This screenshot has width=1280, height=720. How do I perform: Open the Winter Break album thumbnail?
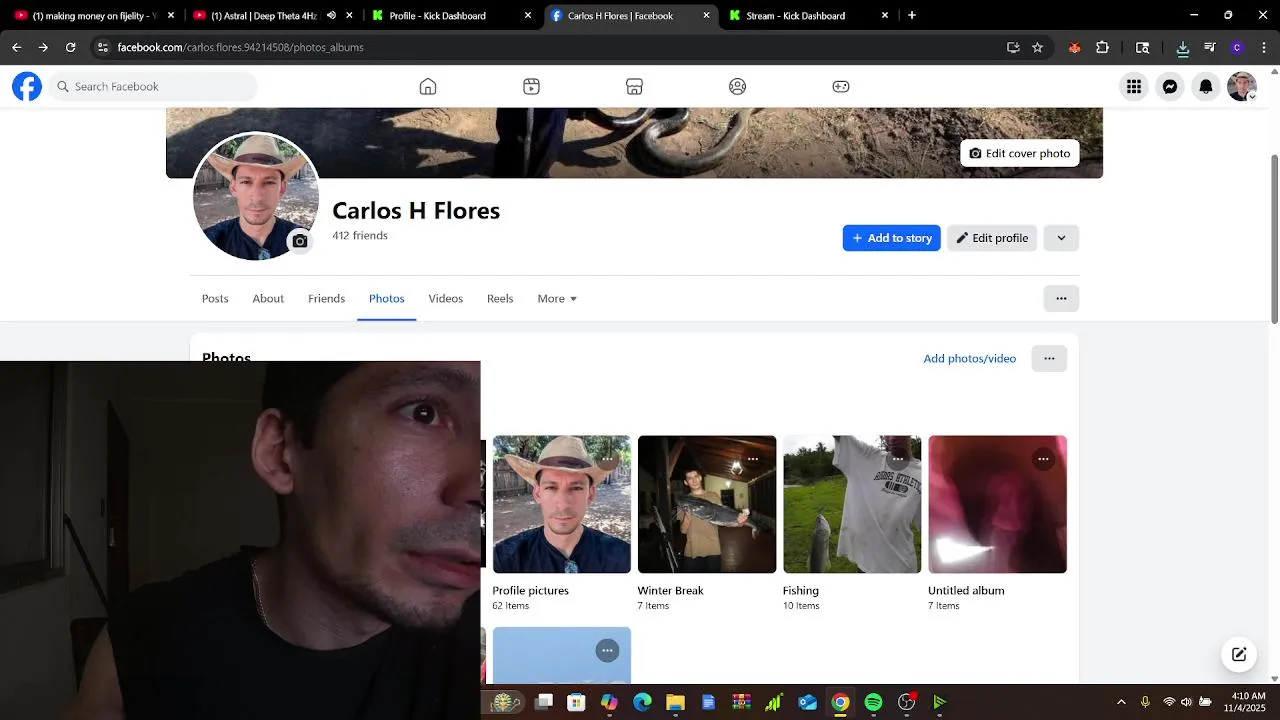(707, 504)
